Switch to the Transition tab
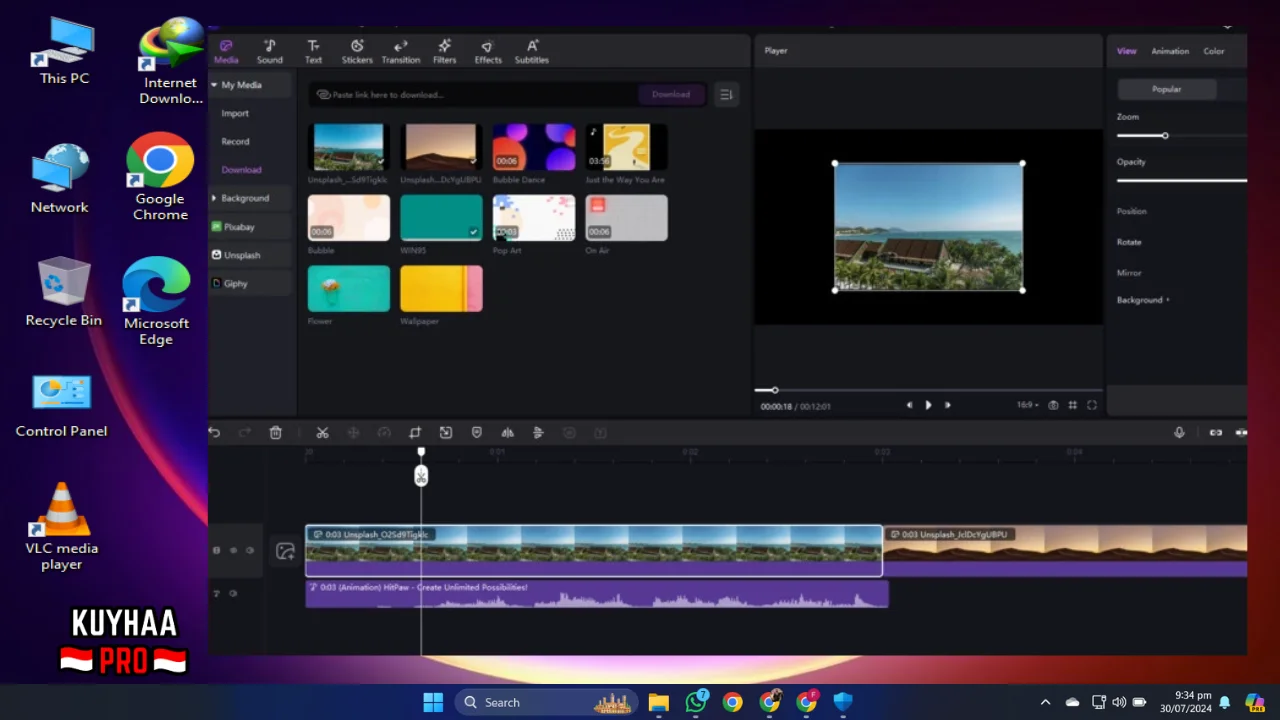The height and width of the screenshot is (720, 1280). pyautogui.click(x=400, y=51)
